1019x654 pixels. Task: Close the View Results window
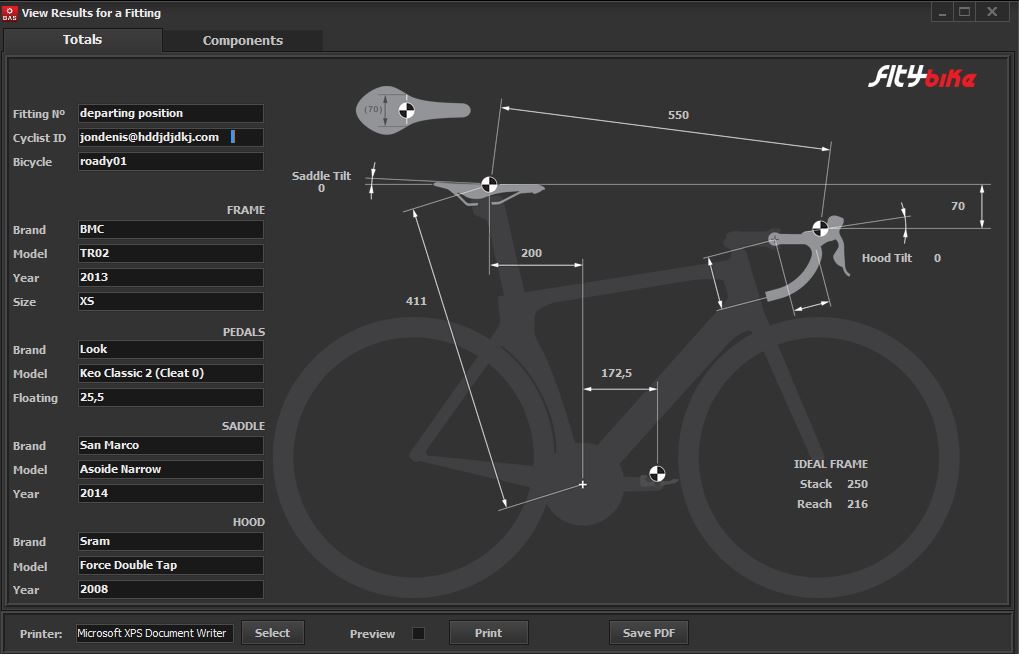(x=992, y=12)
